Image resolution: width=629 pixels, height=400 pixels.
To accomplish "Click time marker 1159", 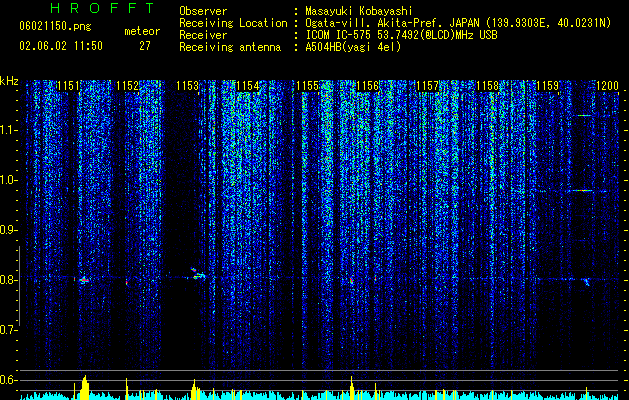I will click(547, 86).
